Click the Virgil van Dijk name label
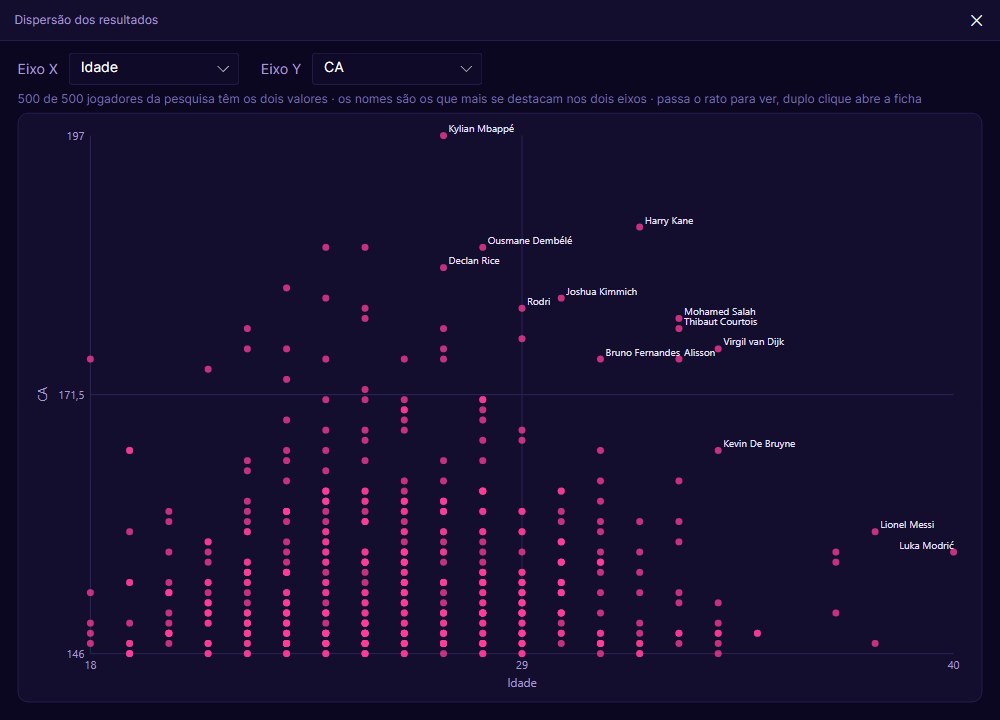The height and width of the screenshot is (720, 1000). [x=753, y=342]
